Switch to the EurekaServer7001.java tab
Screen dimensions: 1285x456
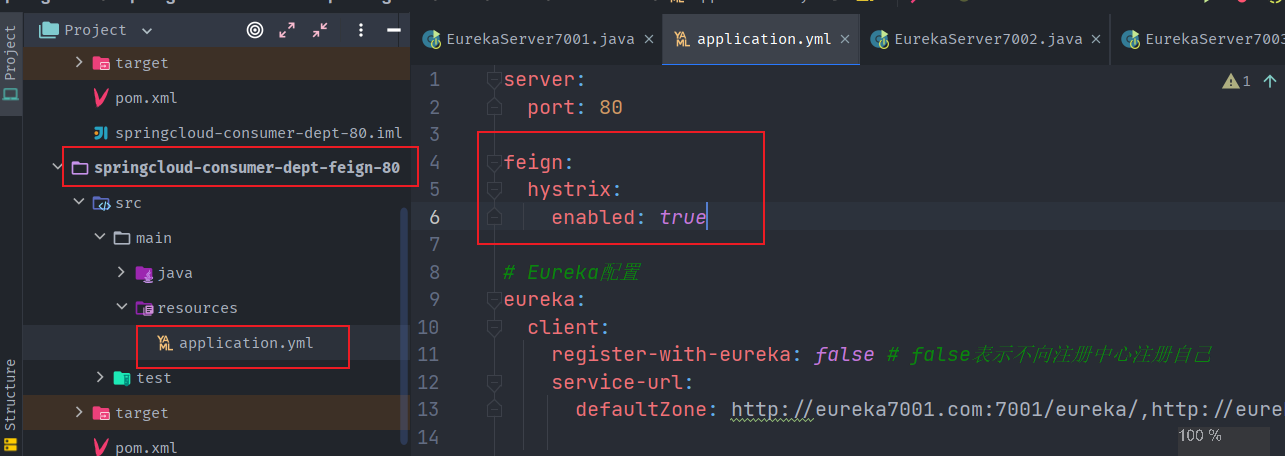click(538, 40)
